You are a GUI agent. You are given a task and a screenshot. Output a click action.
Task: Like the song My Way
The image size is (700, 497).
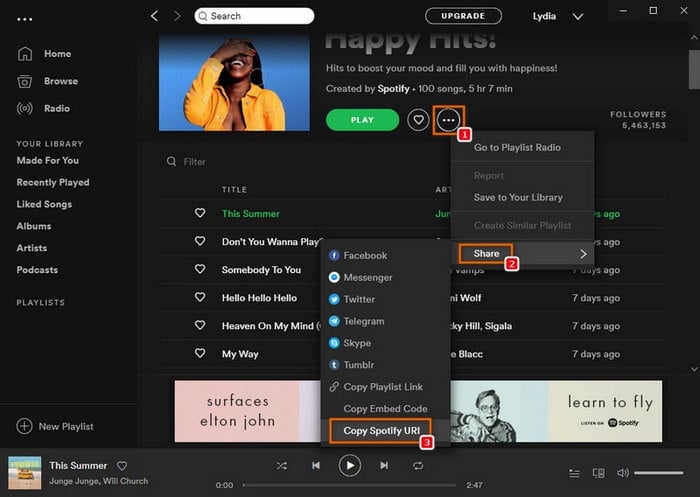coord(200,354)
